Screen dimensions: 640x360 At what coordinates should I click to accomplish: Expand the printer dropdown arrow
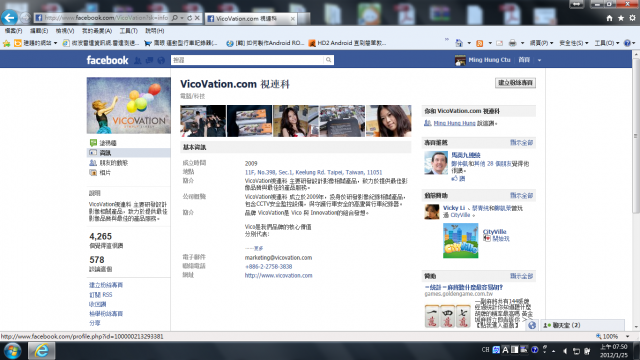tap(522, 43)
